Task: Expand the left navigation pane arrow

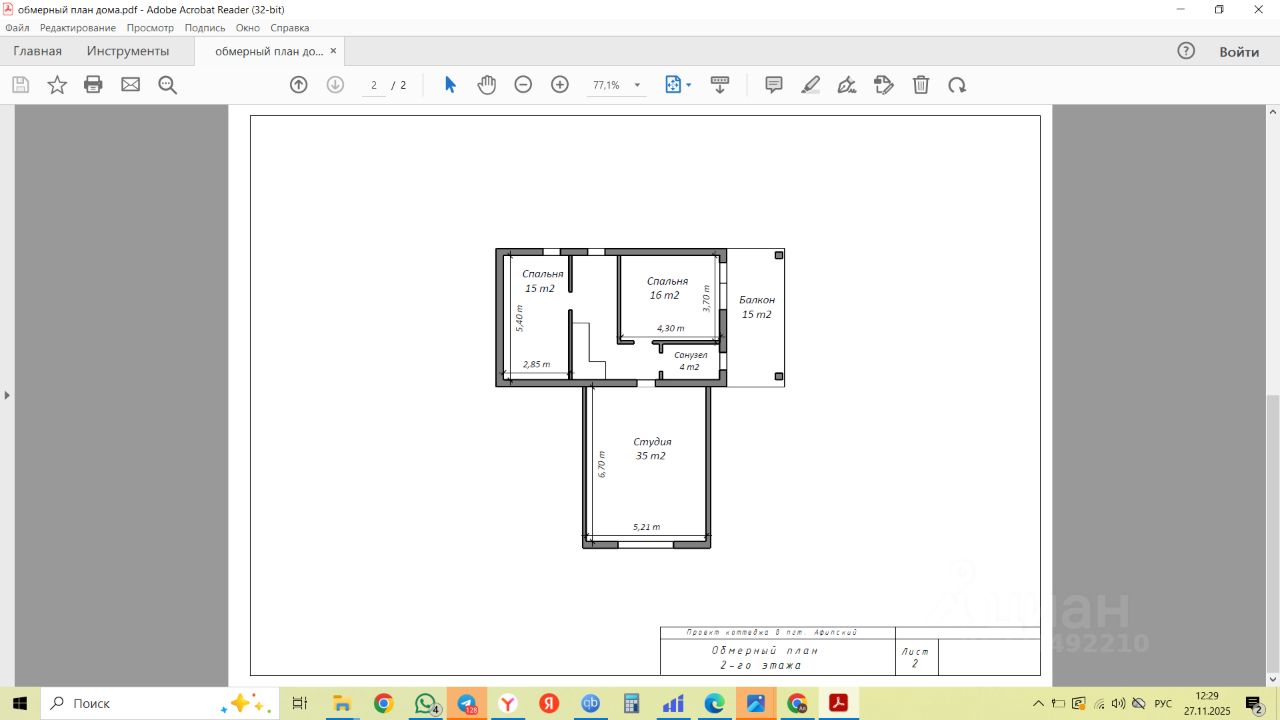Action: (x=7, y=395)
